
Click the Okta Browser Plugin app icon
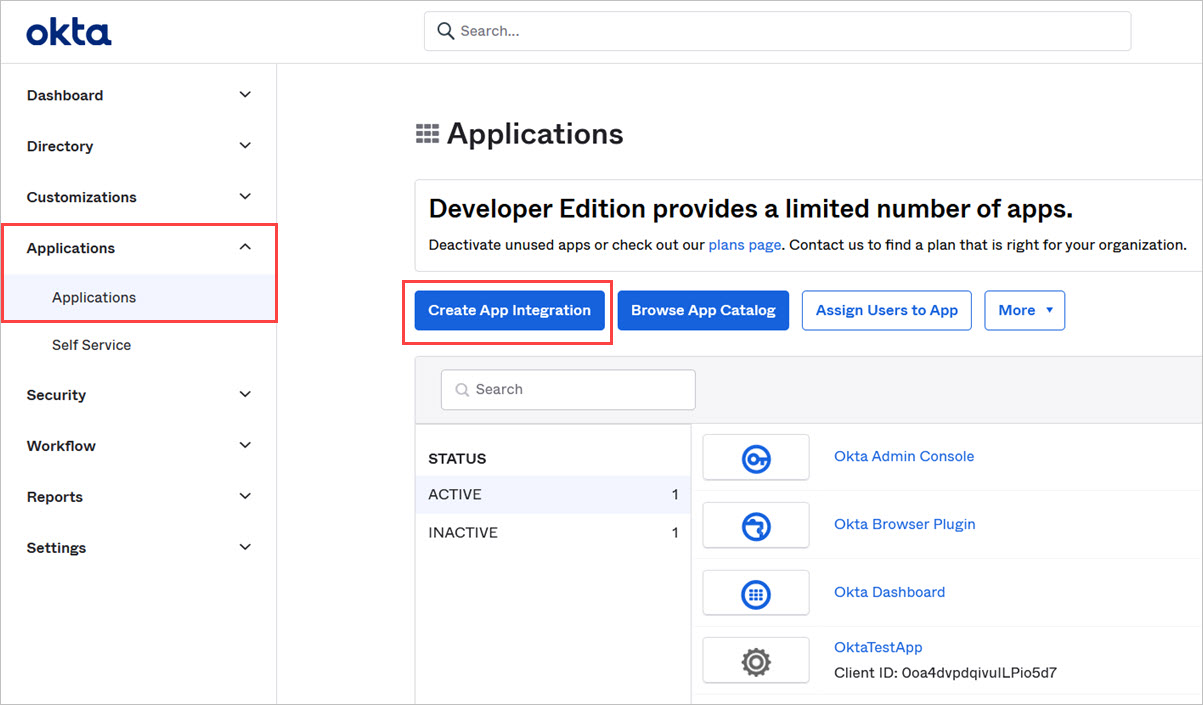[x=755, y=525]
